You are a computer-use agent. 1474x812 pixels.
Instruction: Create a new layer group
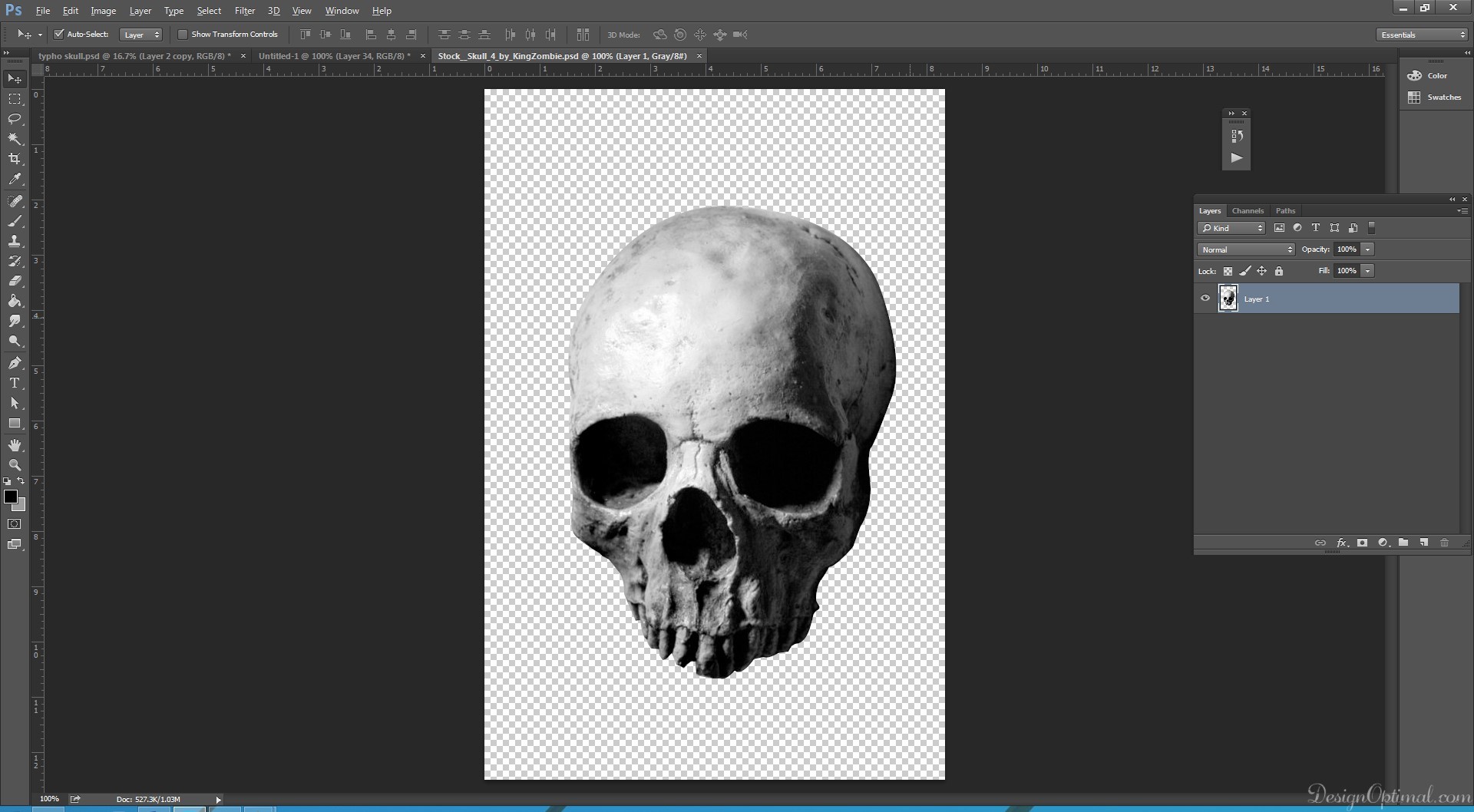click(1403, 543)
